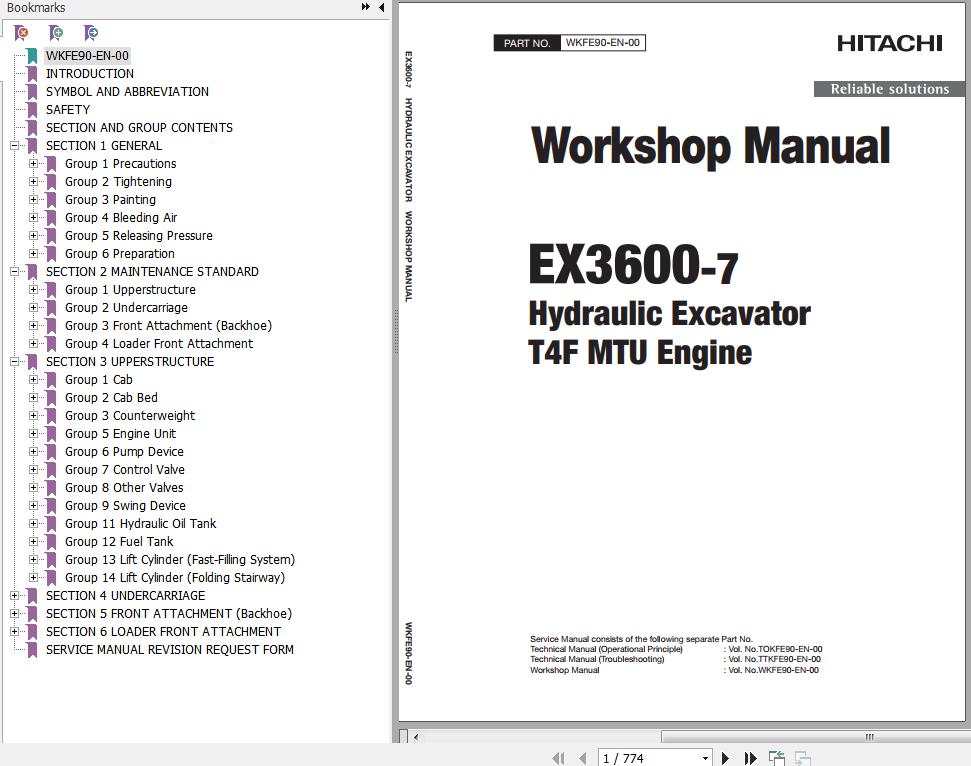Click the horizontal scrollbar left arrow
The width and height of the screenshot is (971, 766).
[x=416, y=737]
